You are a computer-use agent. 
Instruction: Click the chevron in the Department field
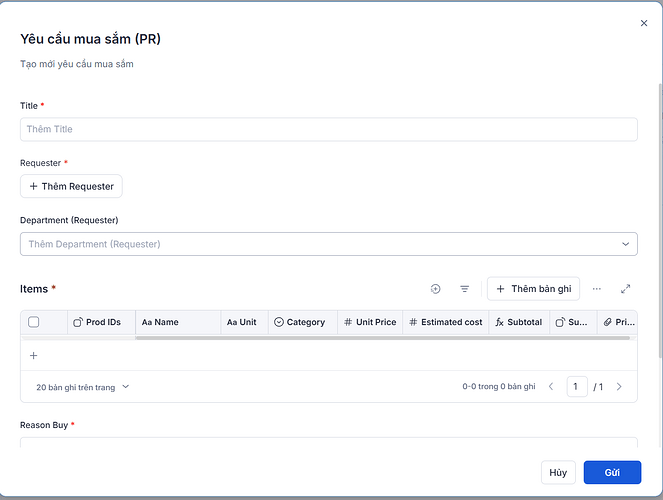click(x=625, y=244)
